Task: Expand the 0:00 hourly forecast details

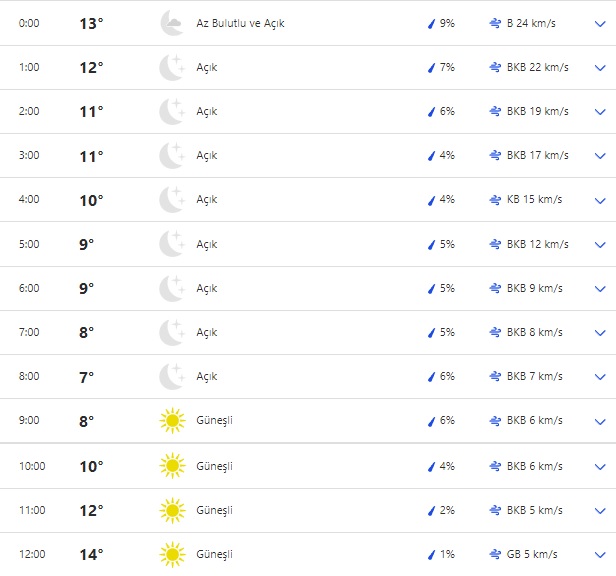Action: 600,23
